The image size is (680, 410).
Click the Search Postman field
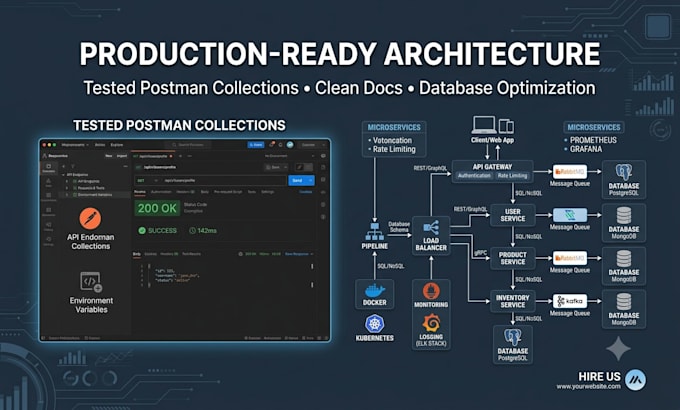188,145
